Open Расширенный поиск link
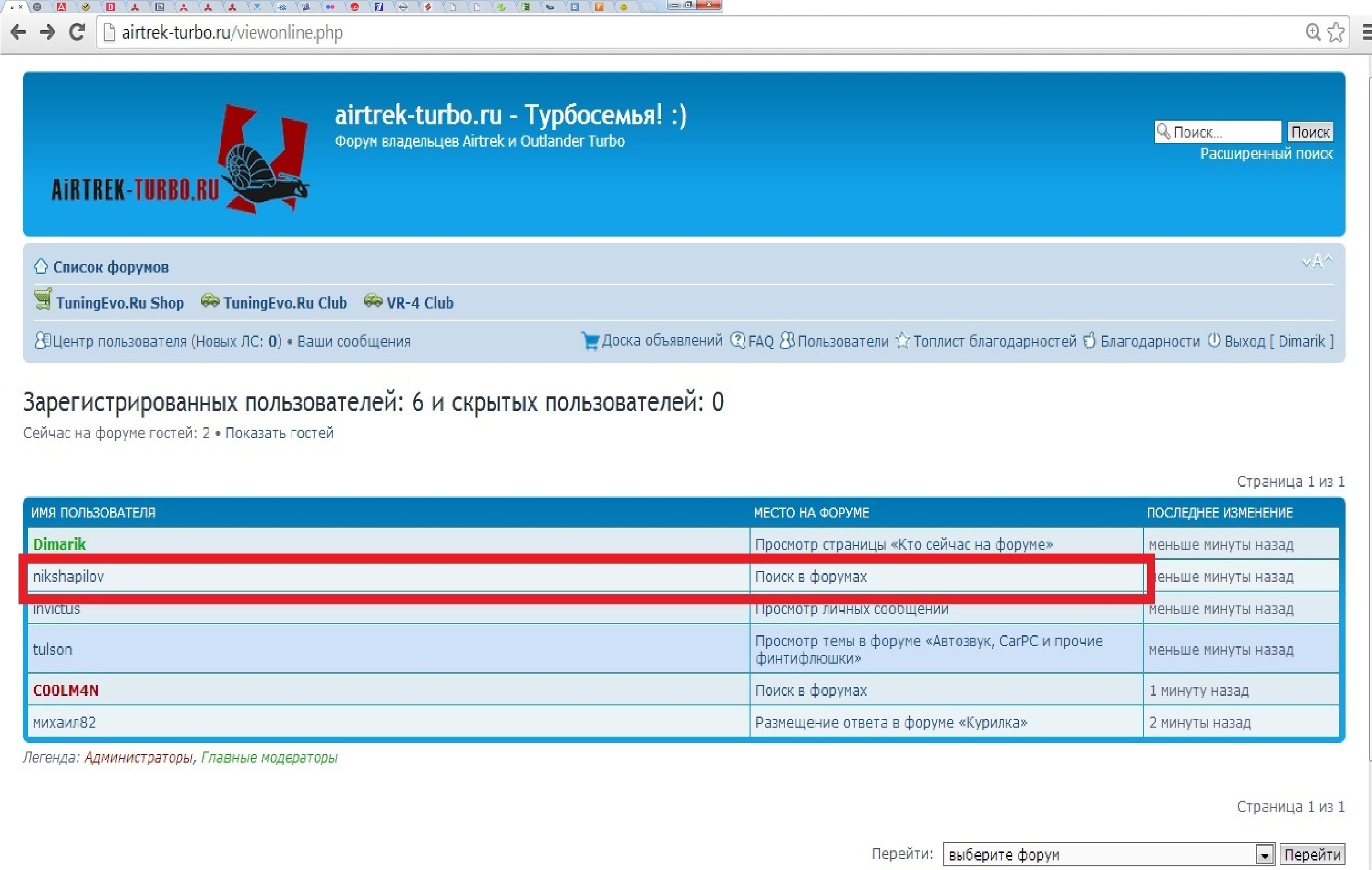The height and width of the screenshot is (870, 1372). click(x=1266, y=154)
